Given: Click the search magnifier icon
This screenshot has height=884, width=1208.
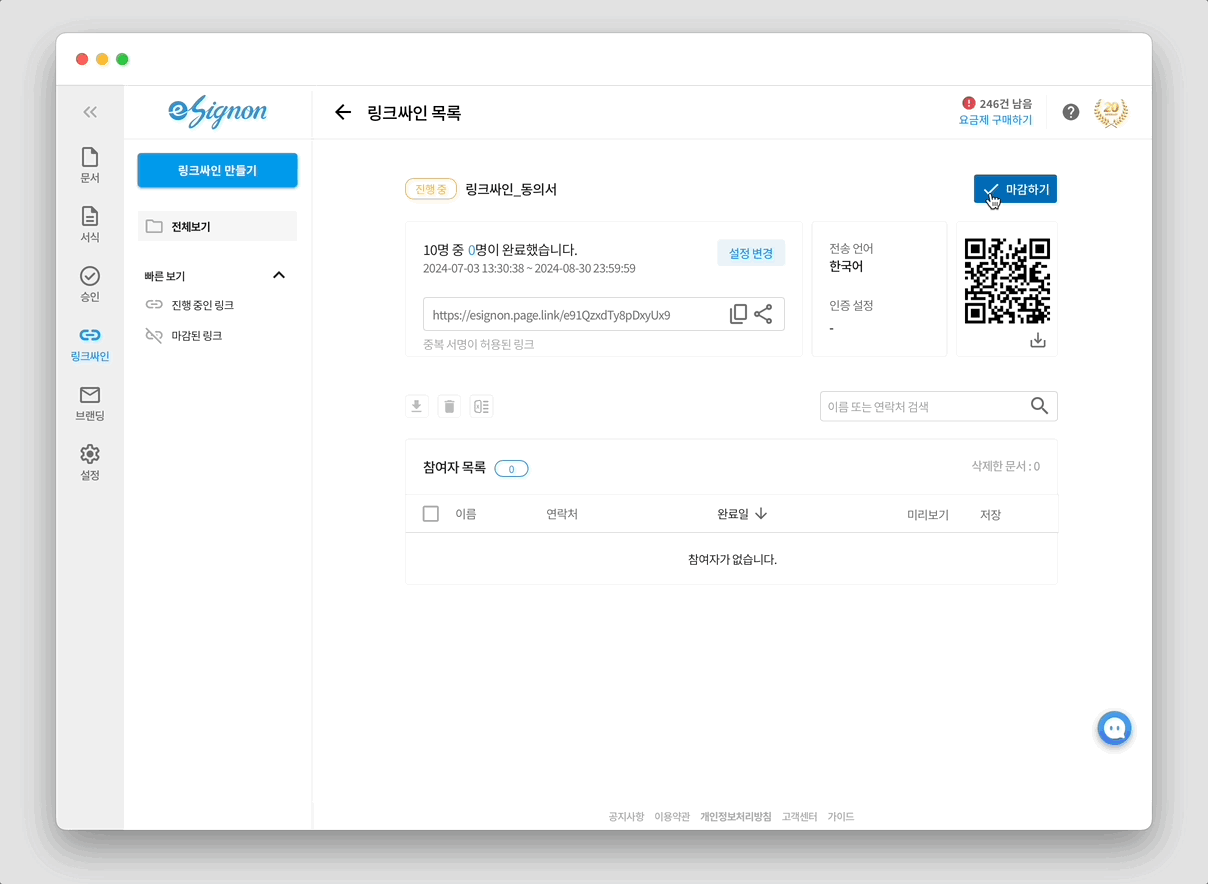Looking at the screenshot, I should 1039,406.
